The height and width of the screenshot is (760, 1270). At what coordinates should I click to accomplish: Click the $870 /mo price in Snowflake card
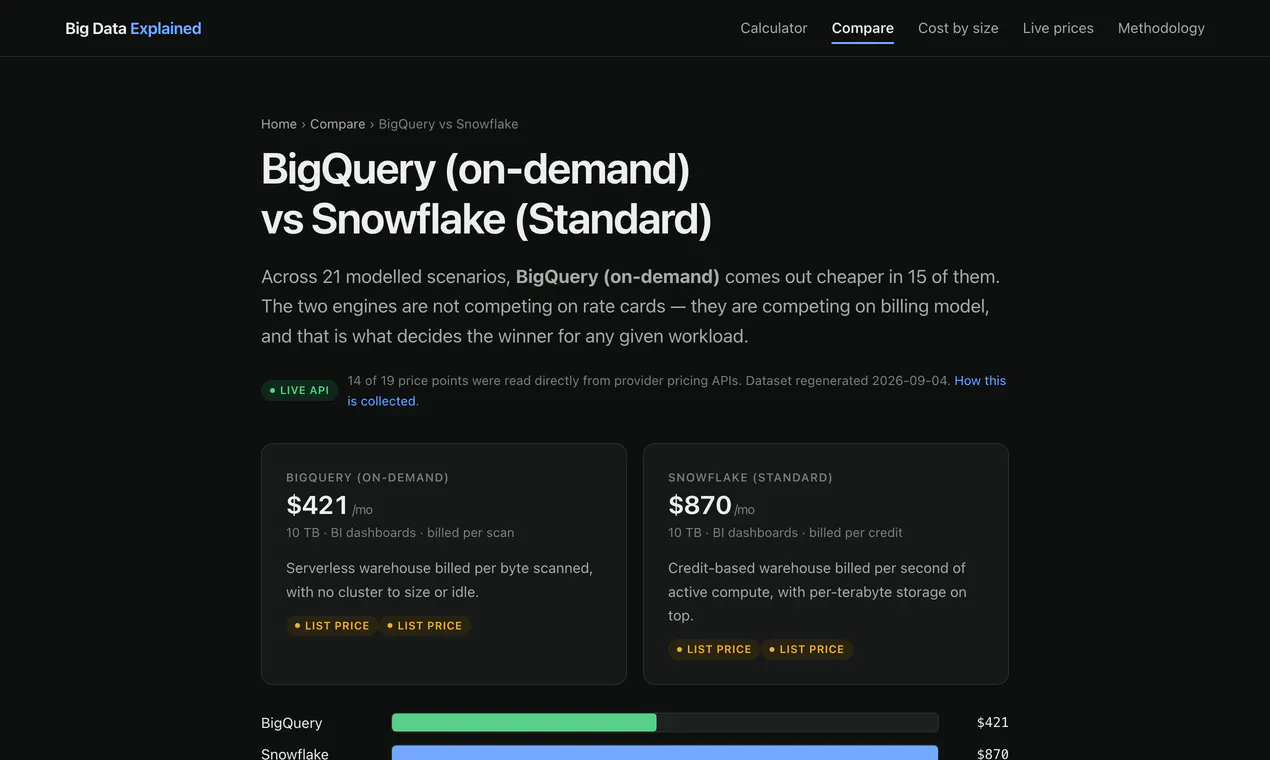(x=711, y=506)
